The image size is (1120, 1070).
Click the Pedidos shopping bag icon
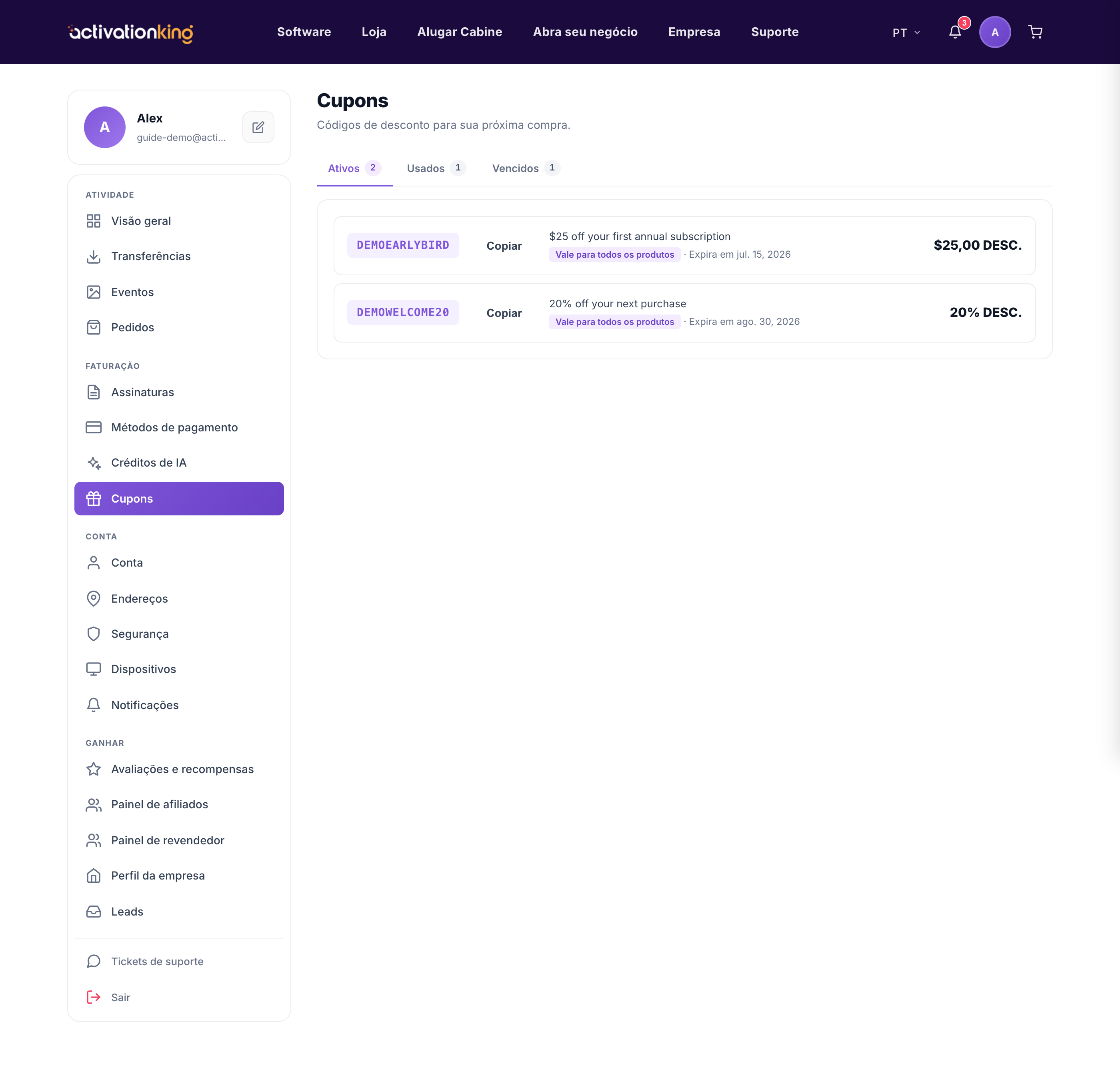94,327
